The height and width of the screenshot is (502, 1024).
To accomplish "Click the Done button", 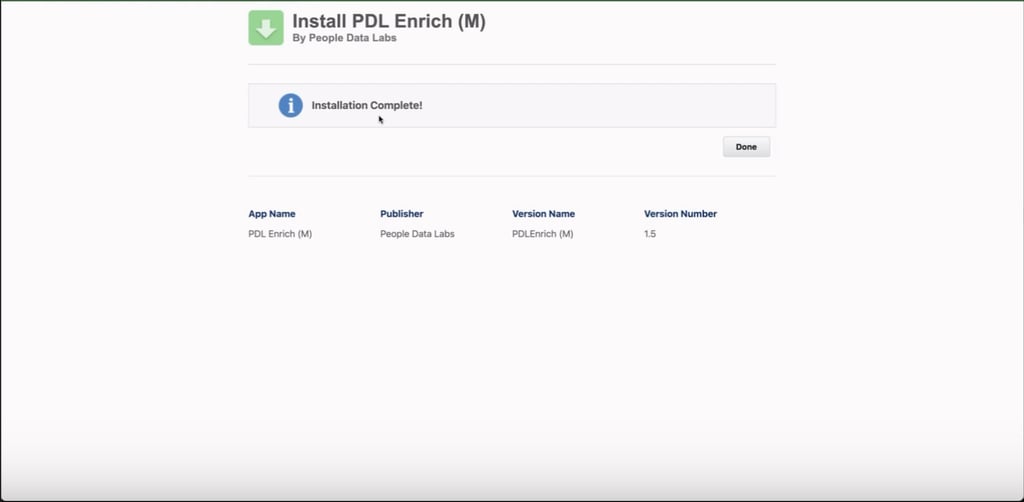I will tap(746, 147).
